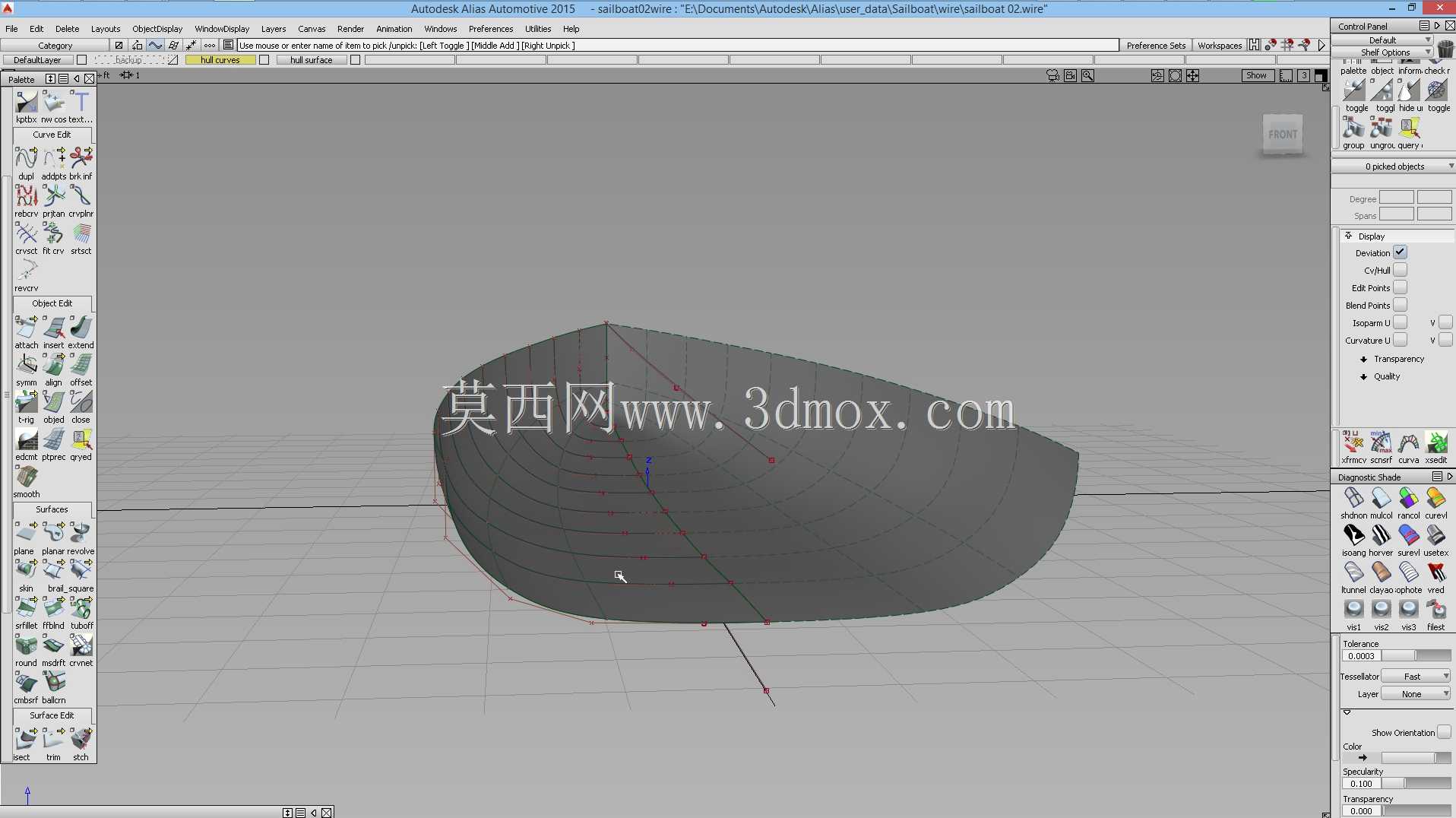Enable the Isoparm U checkbox
Screen dimensions: 1456x818
[x=1400, y=322]
